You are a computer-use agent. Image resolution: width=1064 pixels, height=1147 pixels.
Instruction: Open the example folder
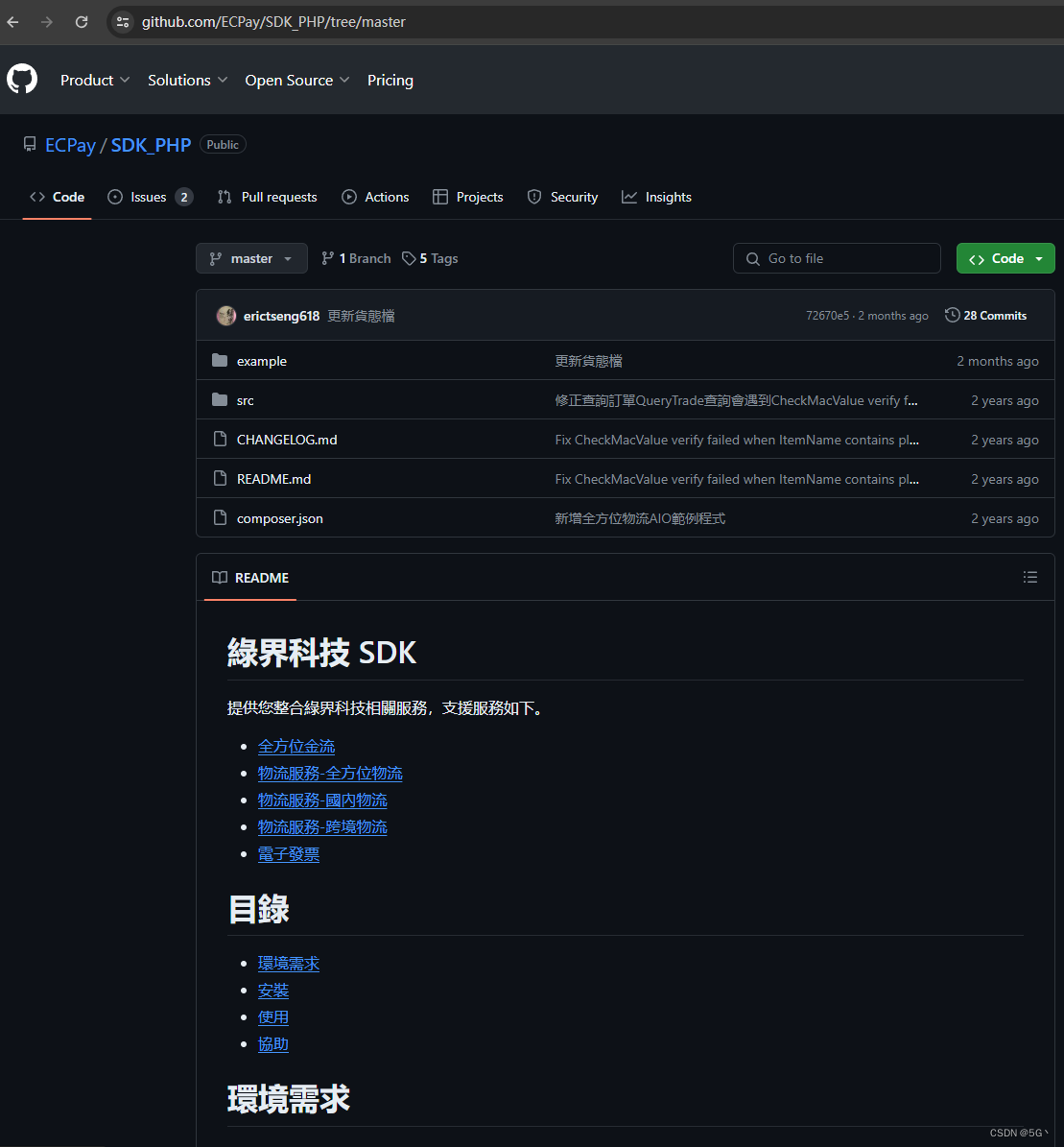[x=262, y=361]
